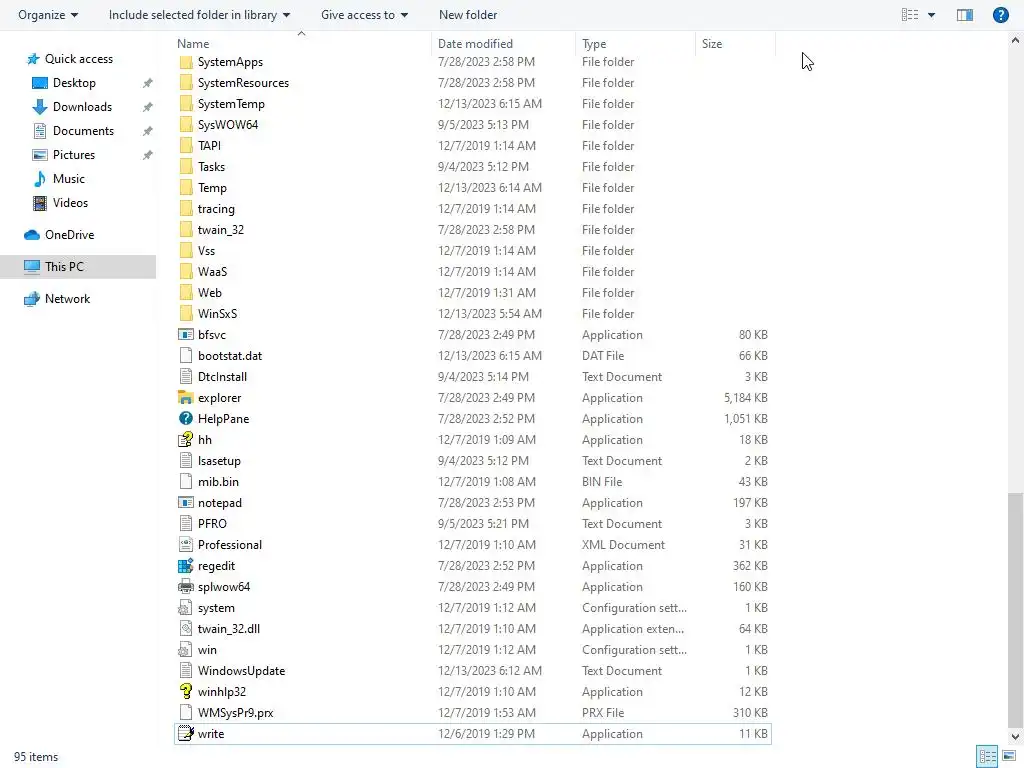Click the change view layout icon
Image resolution: width=1024 pixels, height=768 pixels.
click(x=910, y=14)
